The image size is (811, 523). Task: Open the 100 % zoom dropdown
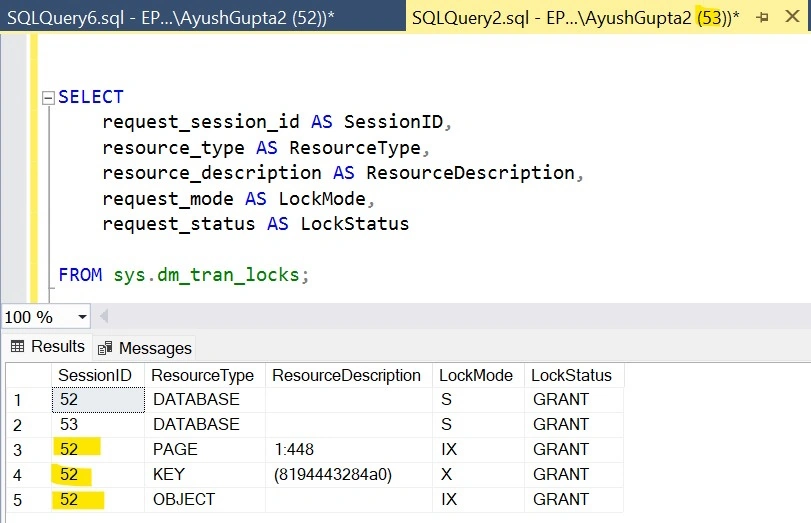(x=82, y=317)
